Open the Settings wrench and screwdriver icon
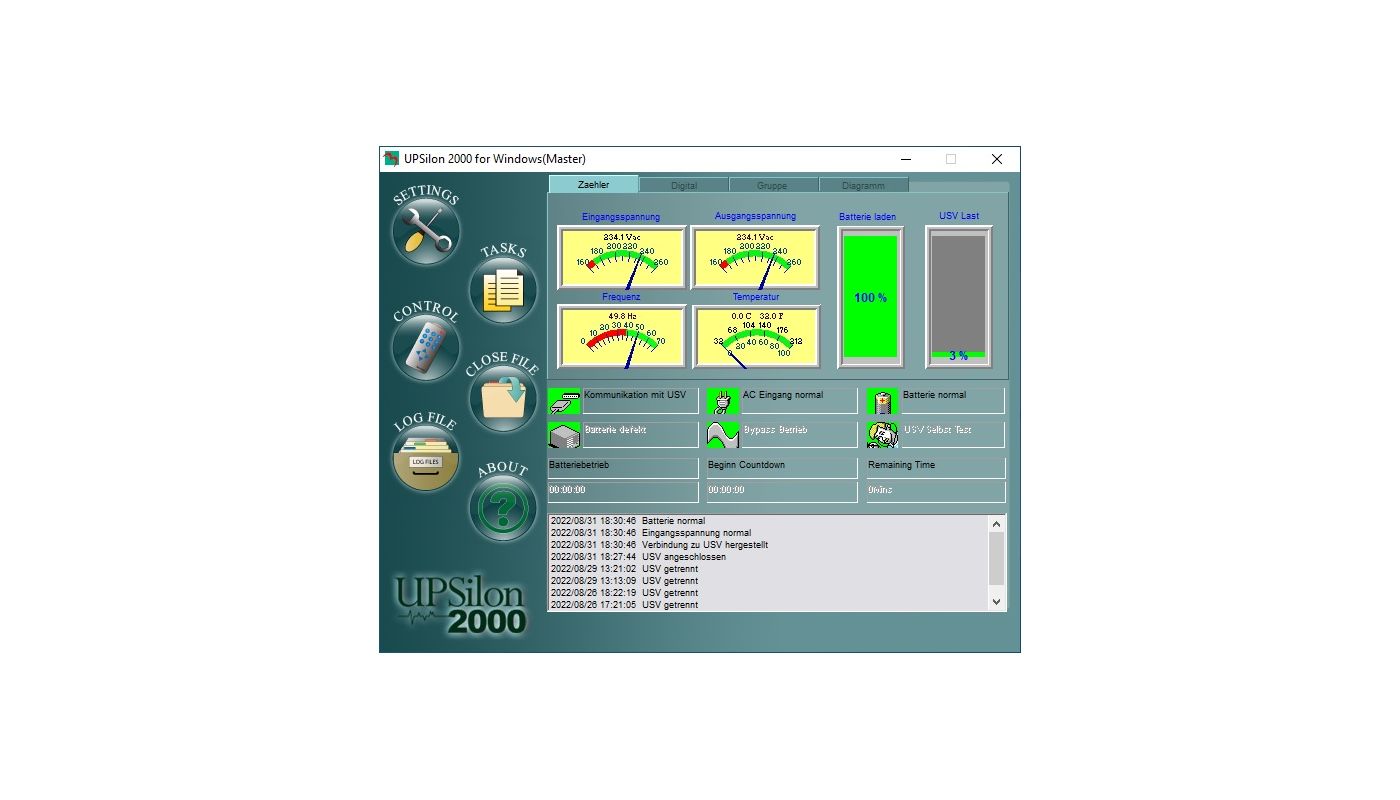The height and width of the screenshot is (800, 1400). pos(425,231)
